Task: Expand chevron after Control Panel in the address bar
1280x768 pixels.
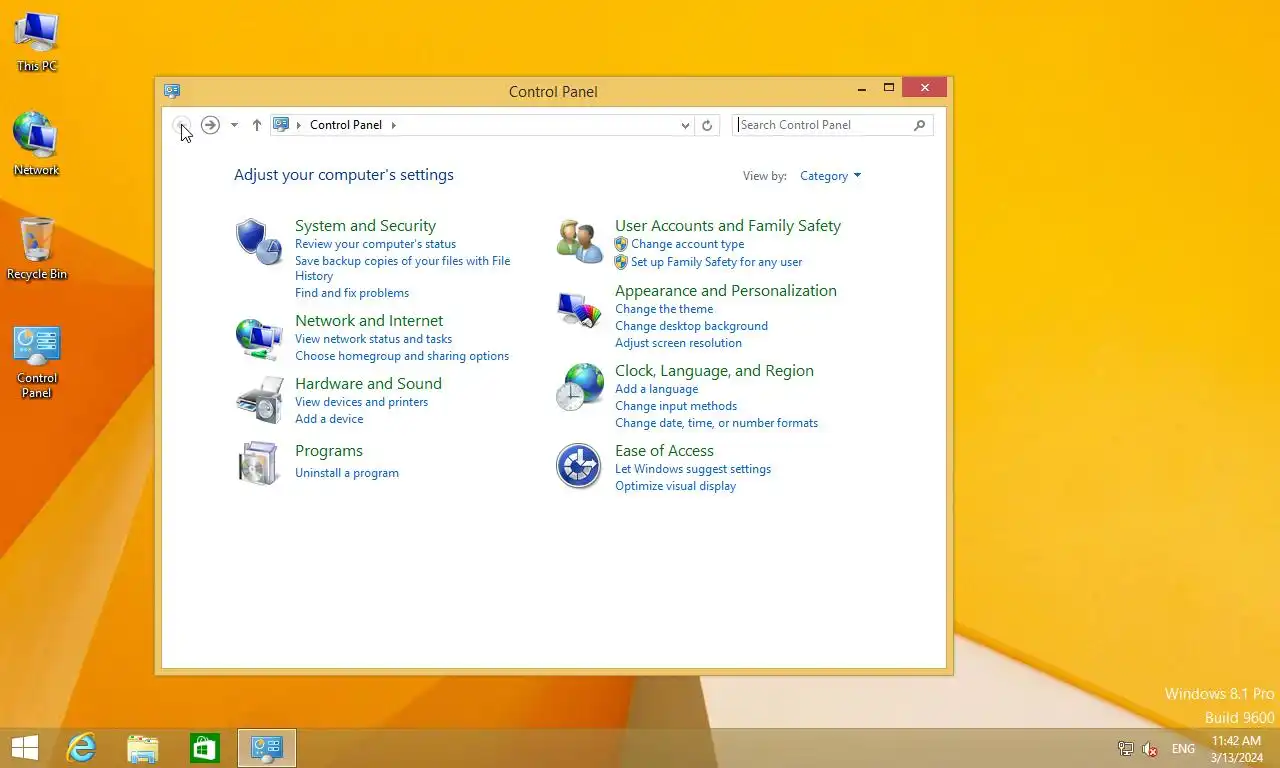Action: click(394, 125)
